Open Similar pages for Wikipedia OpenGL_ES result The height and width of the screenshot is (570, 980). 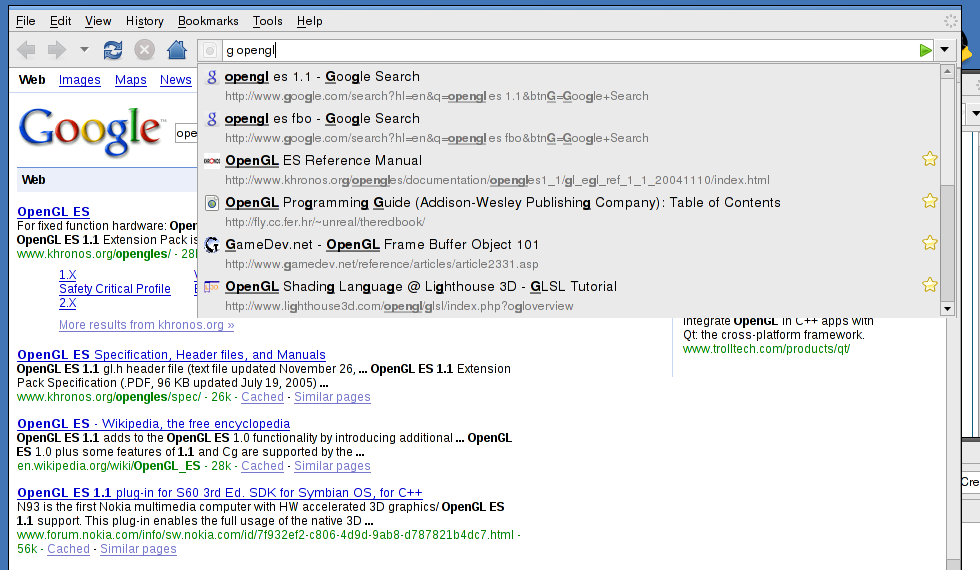pyautogui.click(x=332, y=466)
